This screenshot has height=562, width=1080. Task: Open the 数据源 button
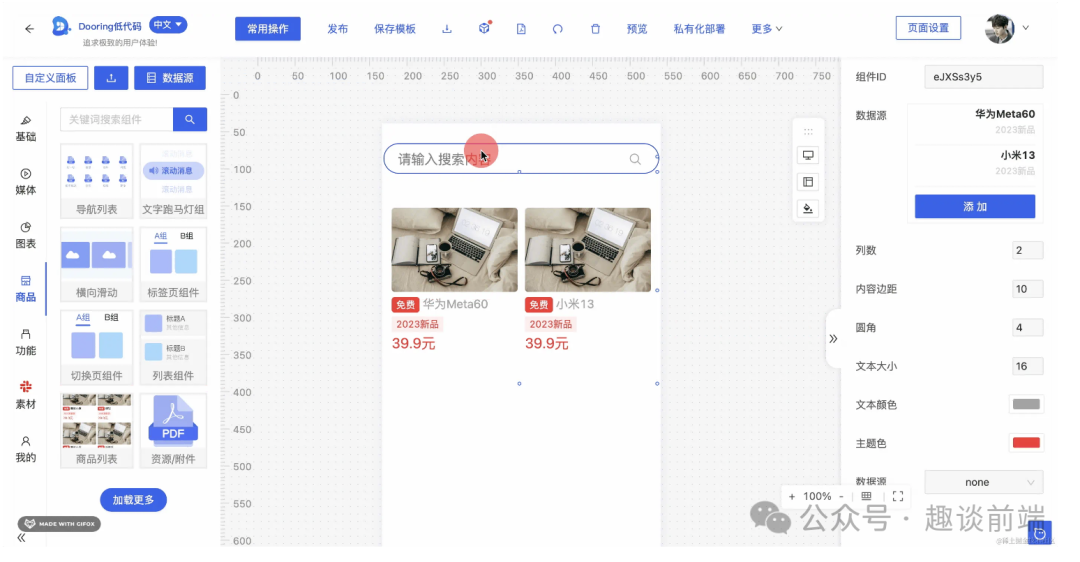(x=169, y=78)
